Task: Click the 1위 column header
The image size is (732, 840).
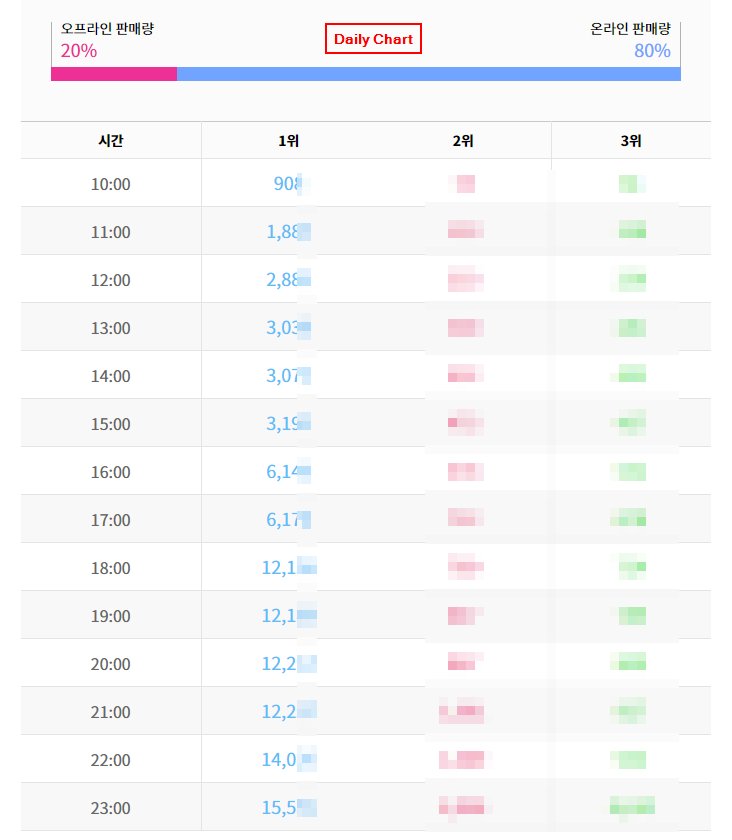Action: coord(288,141)
